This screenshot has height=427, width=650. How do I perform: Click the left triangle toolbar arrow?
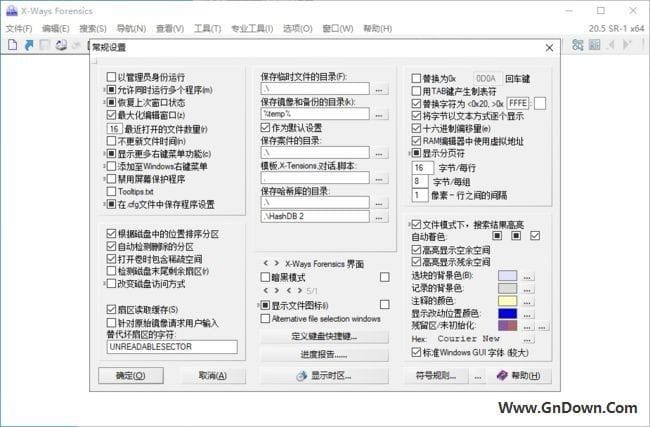[611, 45]
